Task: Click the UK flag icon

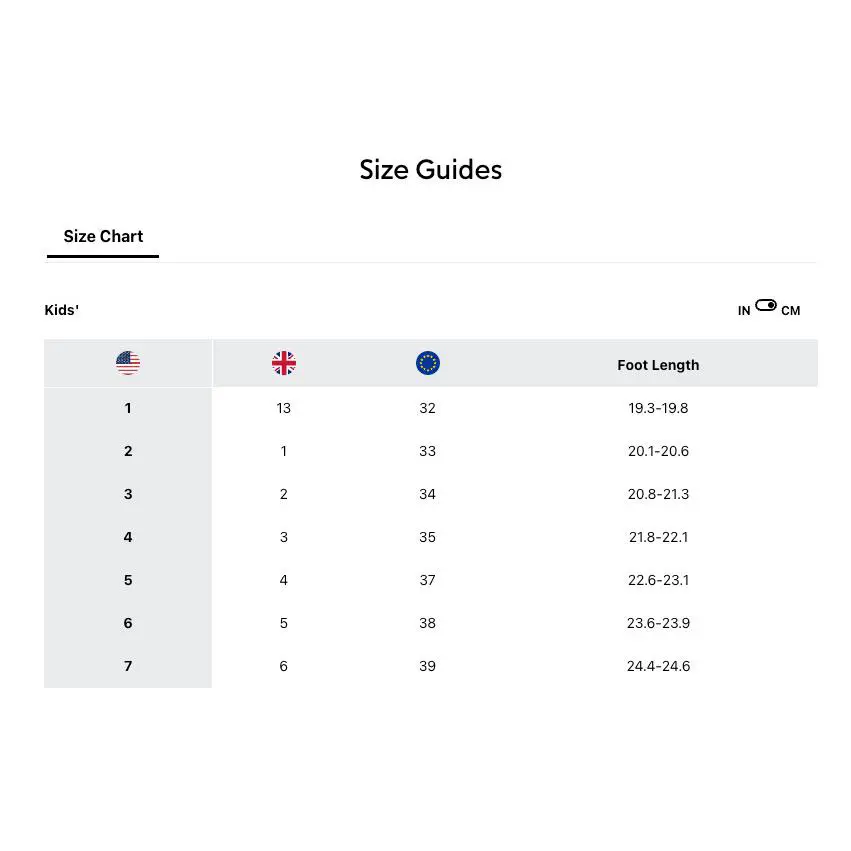Action: click(283, 363)
